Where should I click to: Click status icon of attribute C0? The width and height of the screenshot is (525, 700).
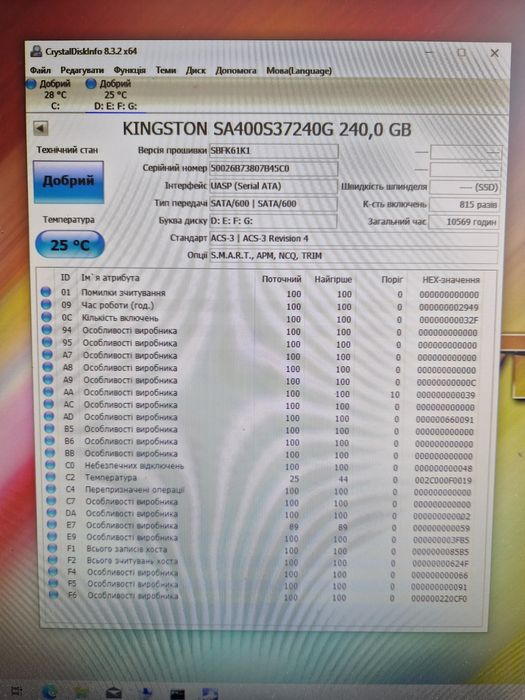point(50,465)
